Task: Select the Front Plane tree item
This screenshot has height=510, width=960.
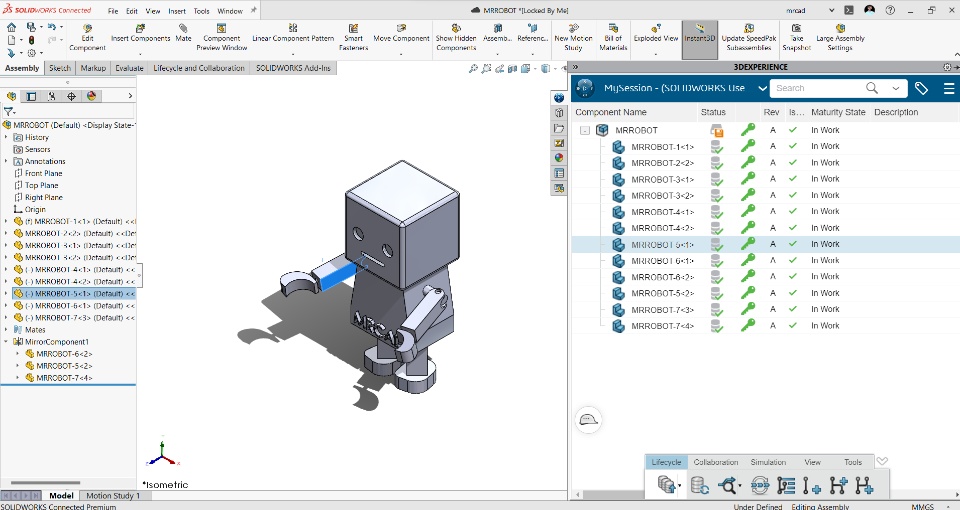Action: (x=42, y=173)
